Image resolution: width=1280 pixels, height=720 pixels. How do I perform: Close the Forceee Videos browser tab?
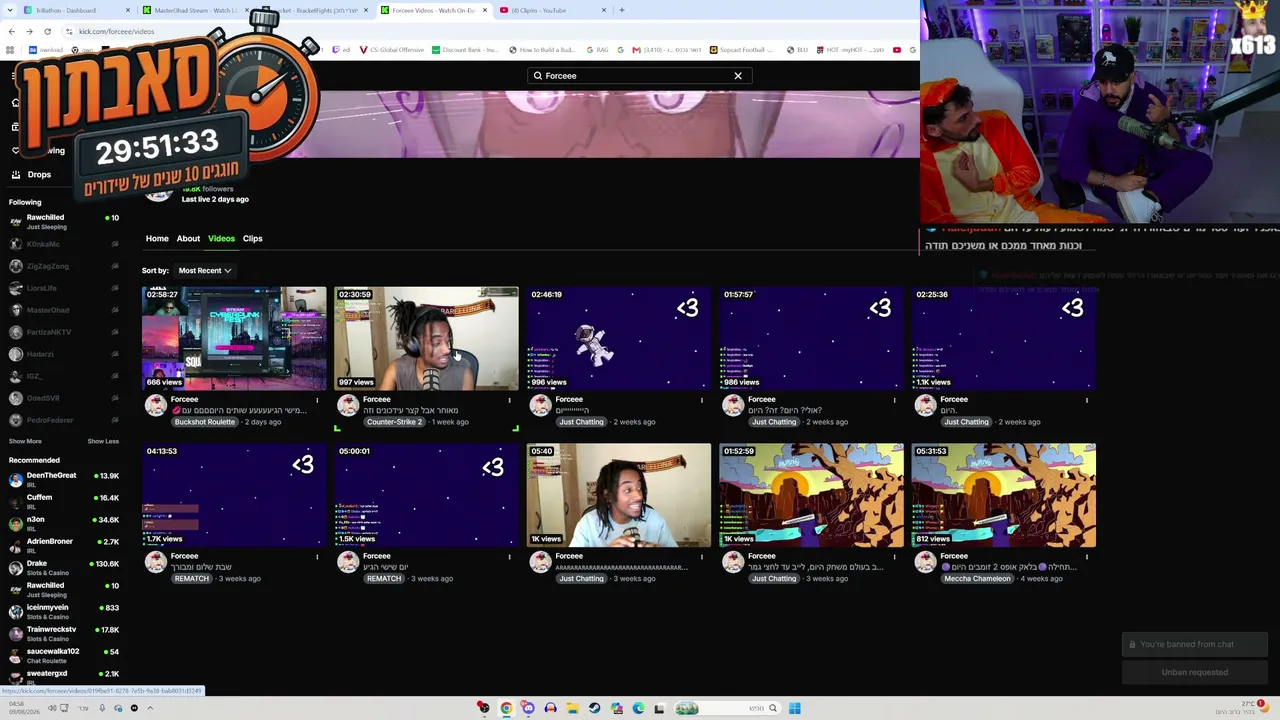485,10
